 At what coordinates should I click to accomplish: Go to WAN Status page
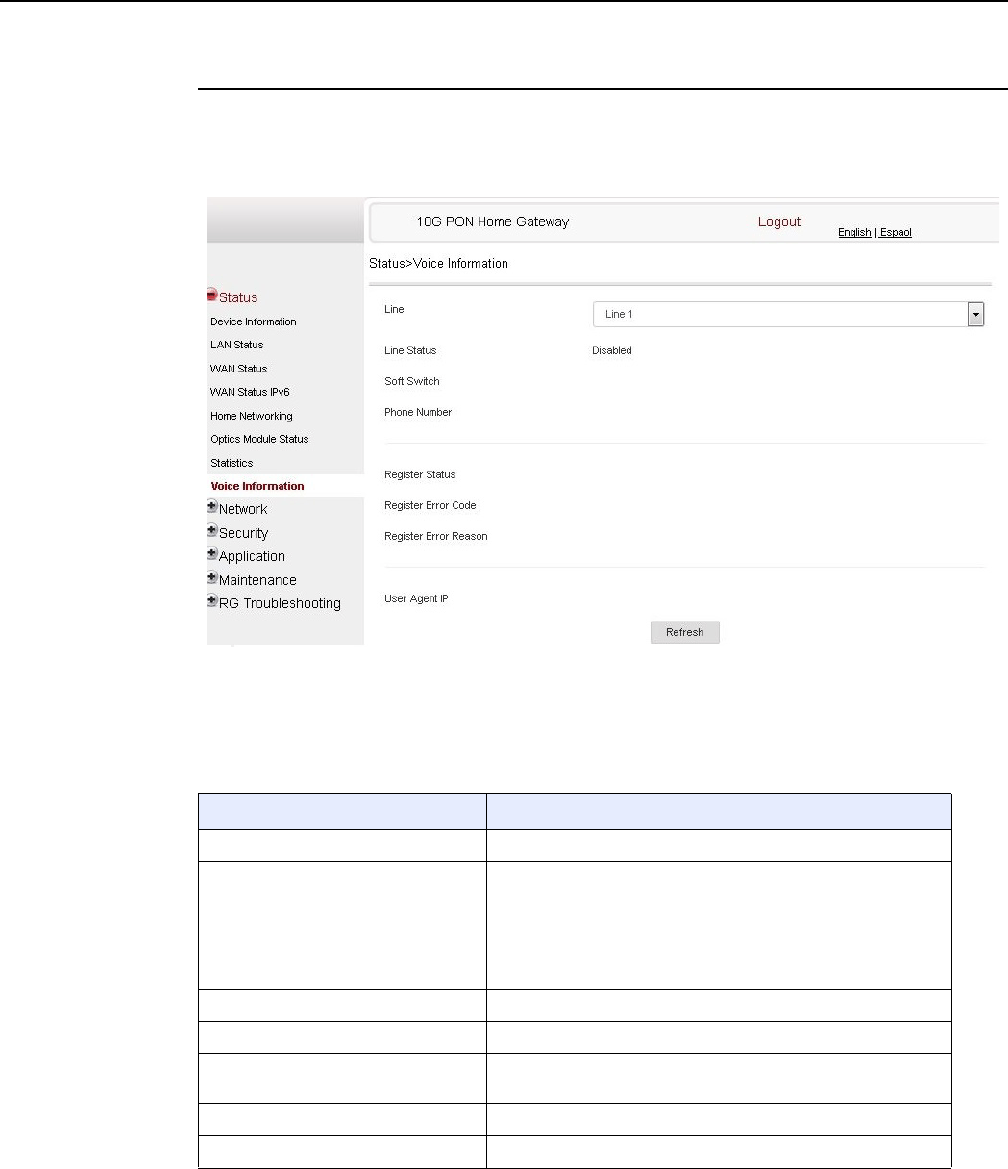238,368
